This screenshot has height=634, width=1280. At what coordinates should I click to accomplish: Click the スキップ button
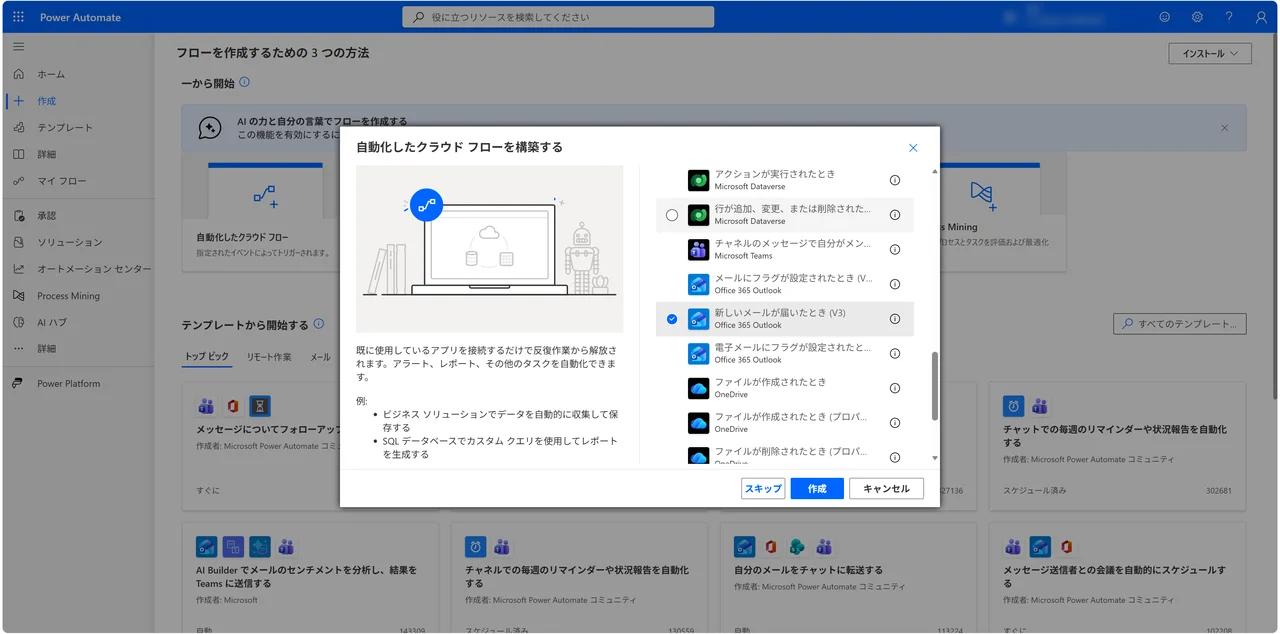pyautogui.click(x=763, y=488)
